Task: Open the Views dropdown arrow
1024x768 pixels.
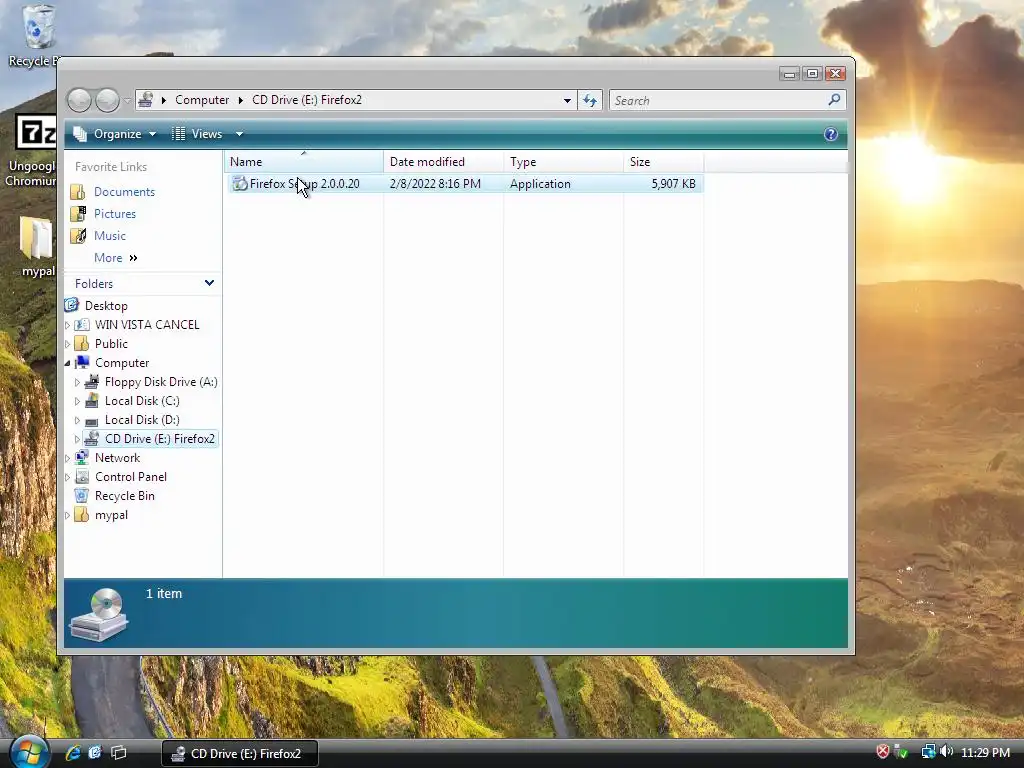Action: coord(240,135)
